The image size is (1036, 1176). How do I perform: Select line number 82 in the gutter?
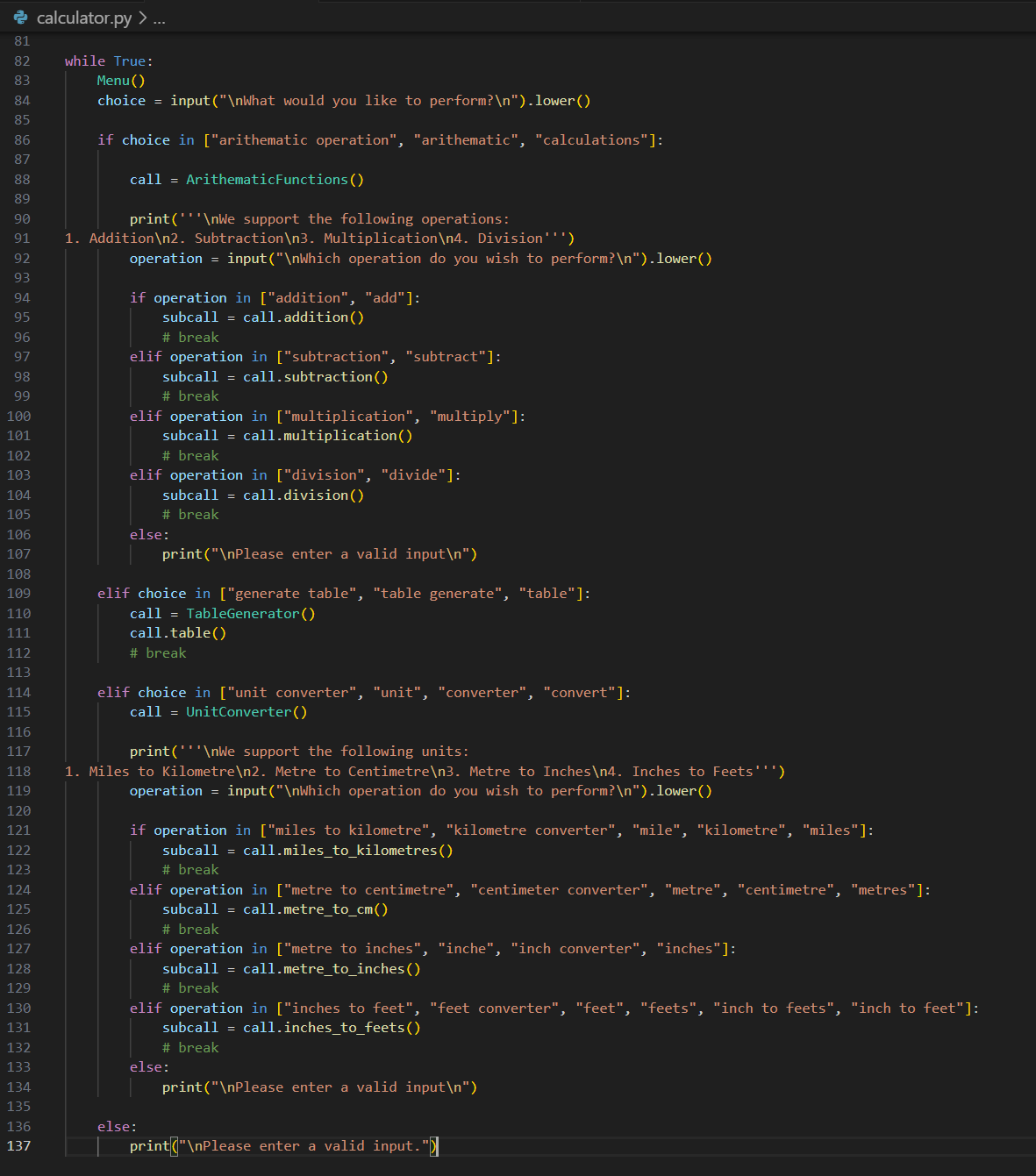(22, 61)
